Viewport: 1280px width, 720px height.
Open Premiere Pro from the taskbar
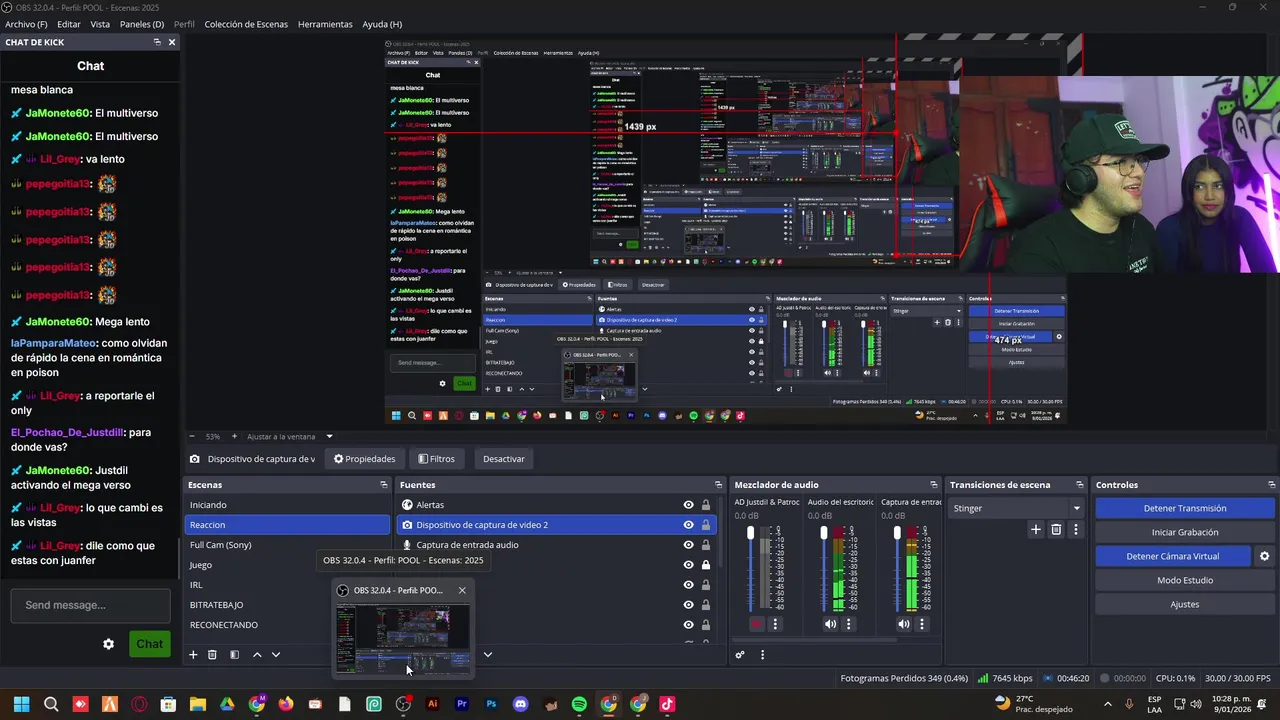462,704
